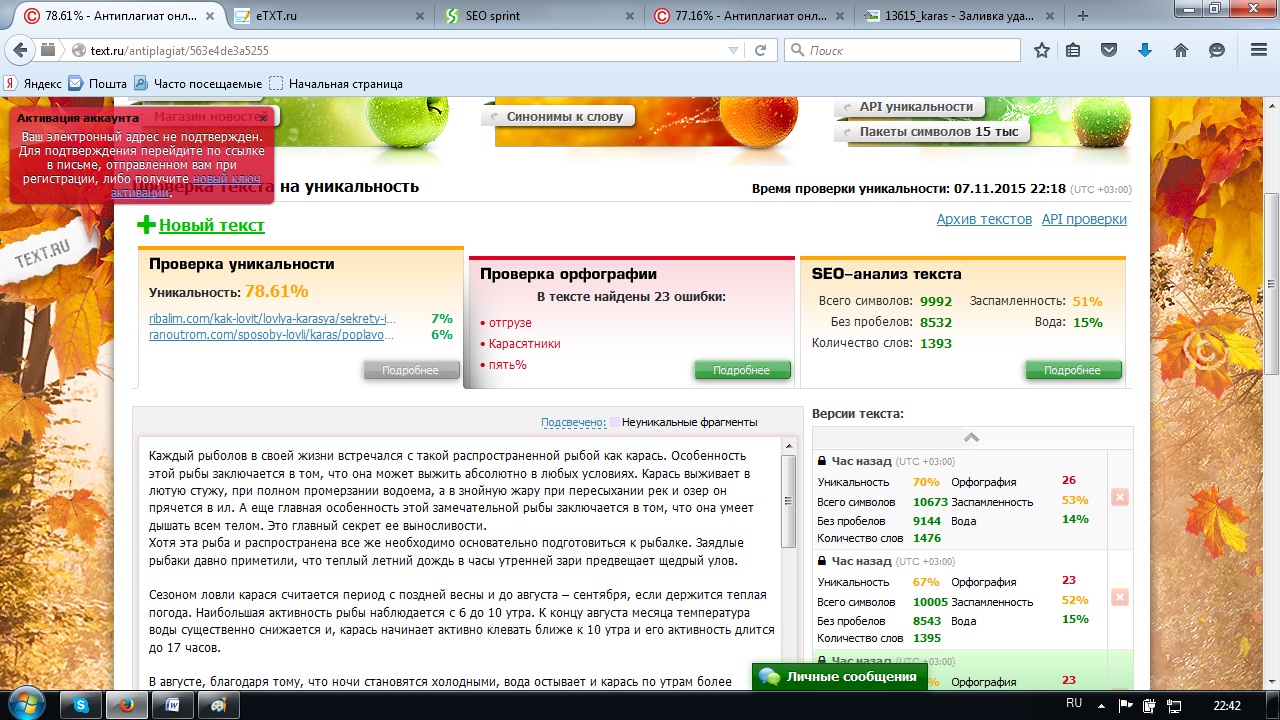The width and height of the screenshot is (1280, 720).
Task: Open Skype from the taskbar
Action: click(x=81, y=705)
